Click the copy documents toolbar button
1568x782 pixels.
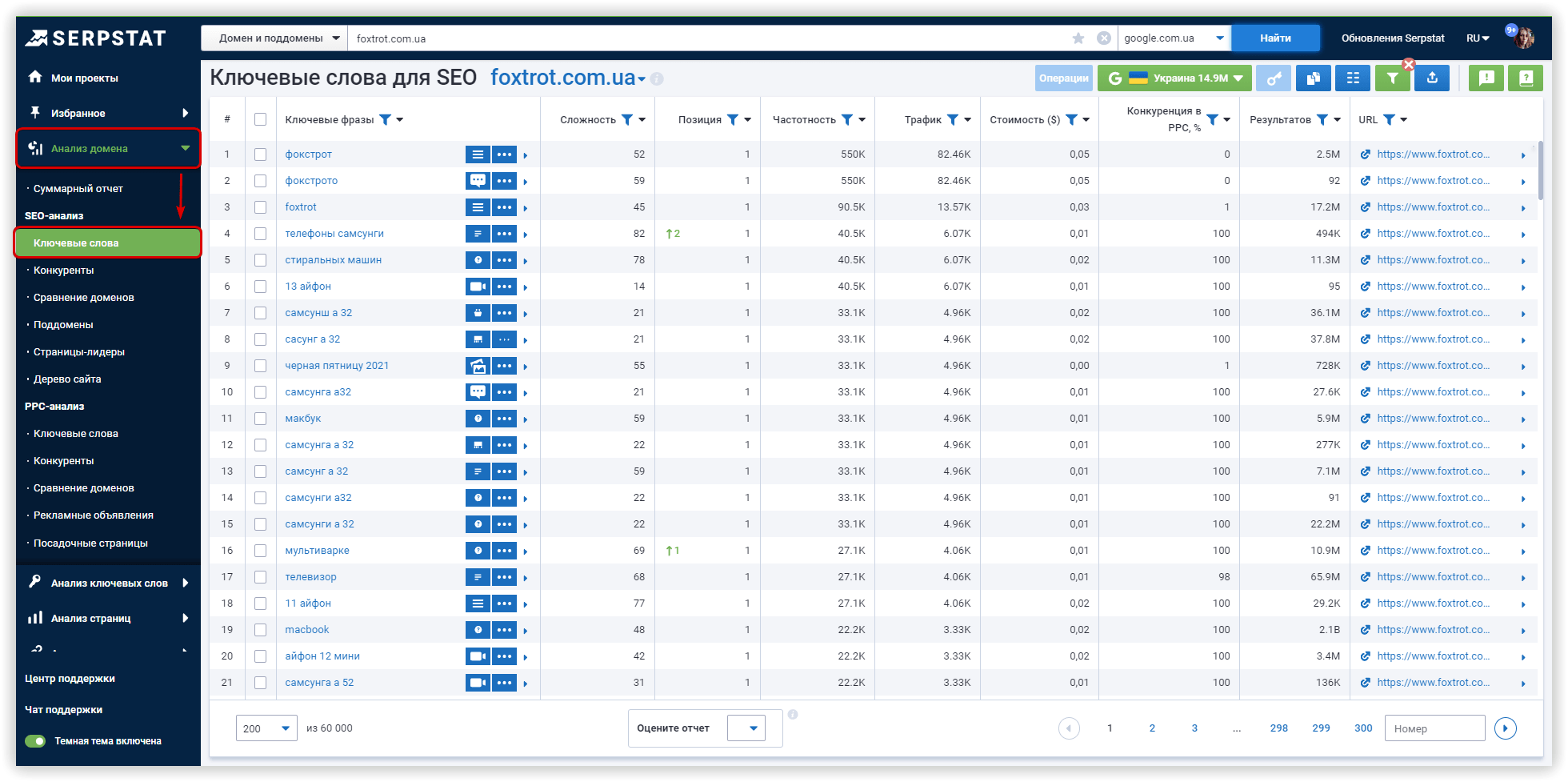(1313, 78)
